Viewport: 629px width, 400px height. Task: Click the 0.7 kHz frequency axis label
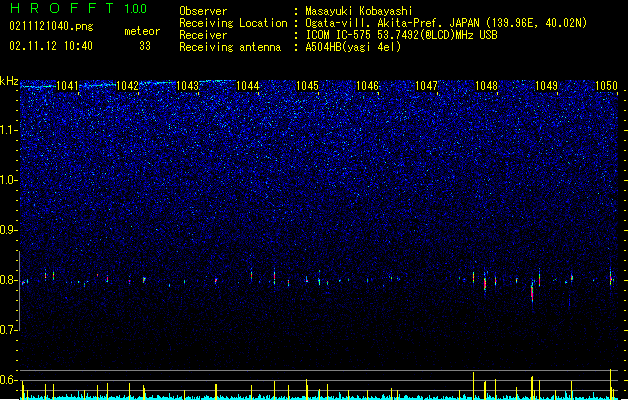coord(8,330)
